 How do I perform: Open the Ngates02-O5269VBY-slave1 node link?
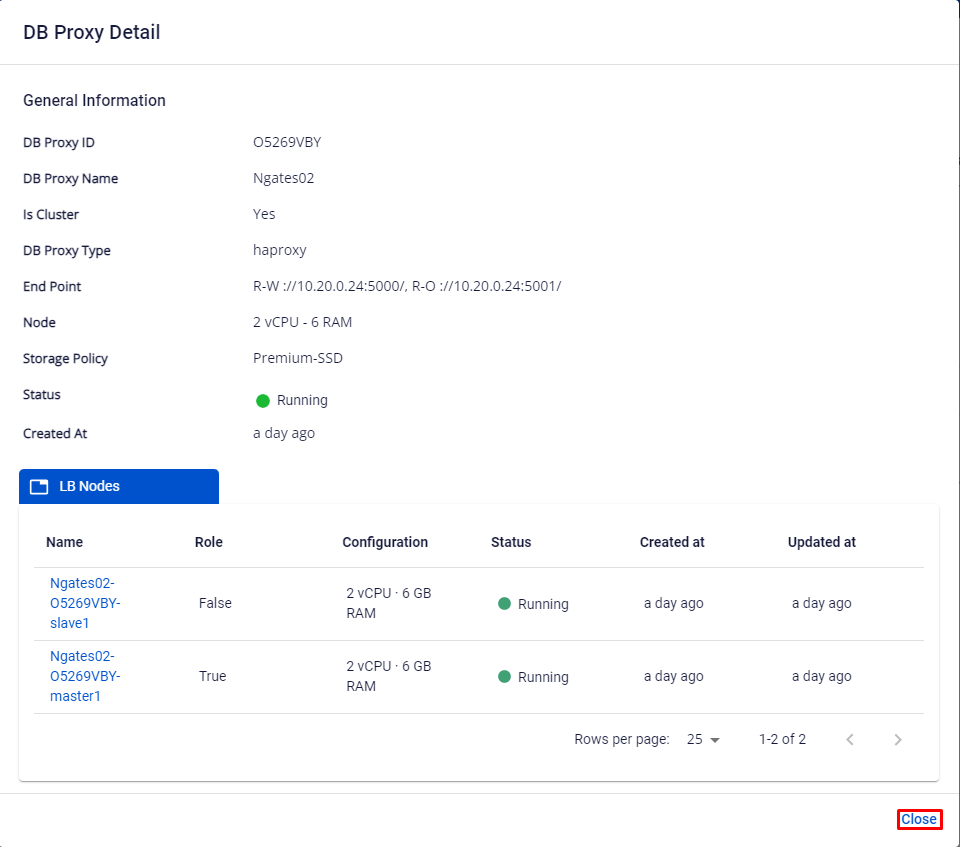click(85, 603)
